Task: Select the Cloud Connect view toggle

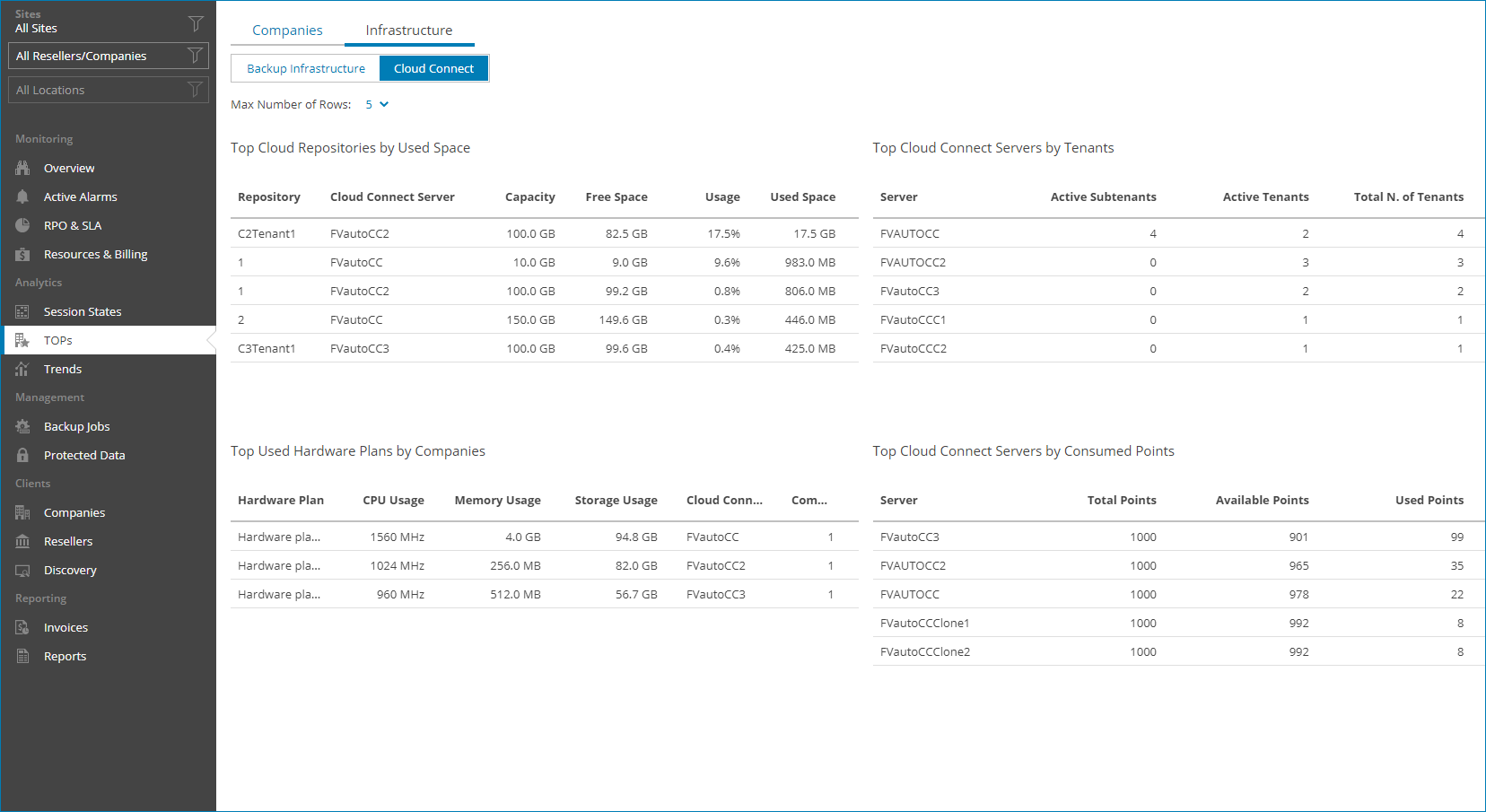Action: click(x=433, y=68)
